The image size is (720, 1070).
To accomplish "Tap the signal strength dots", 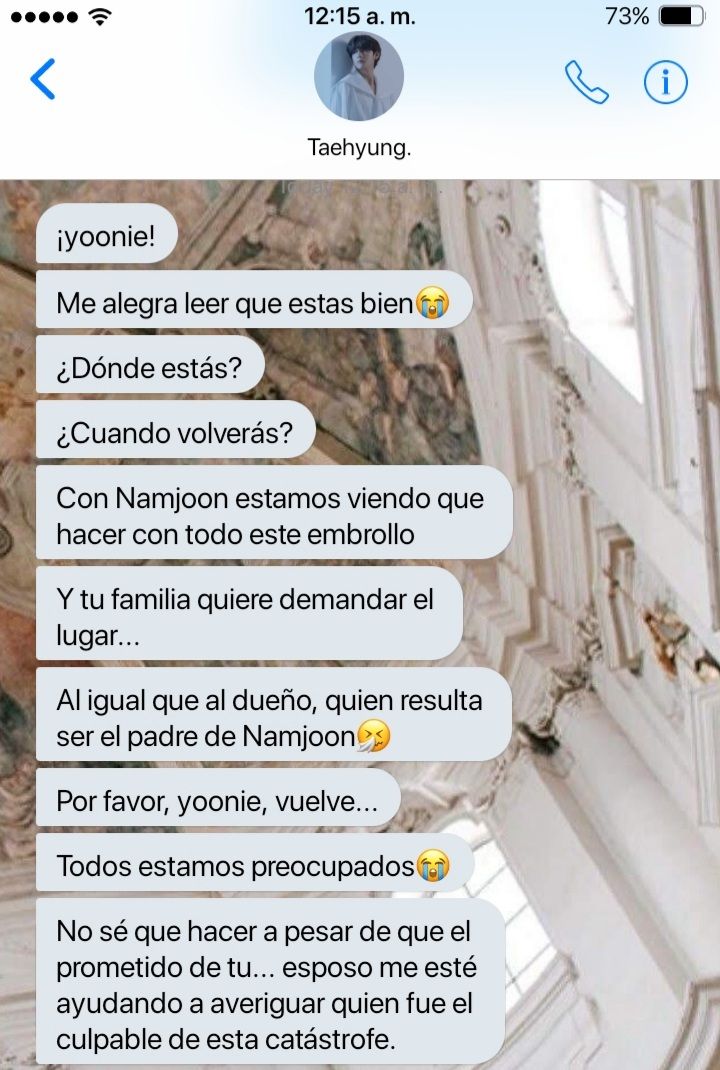I will click(x=44, y=17).
